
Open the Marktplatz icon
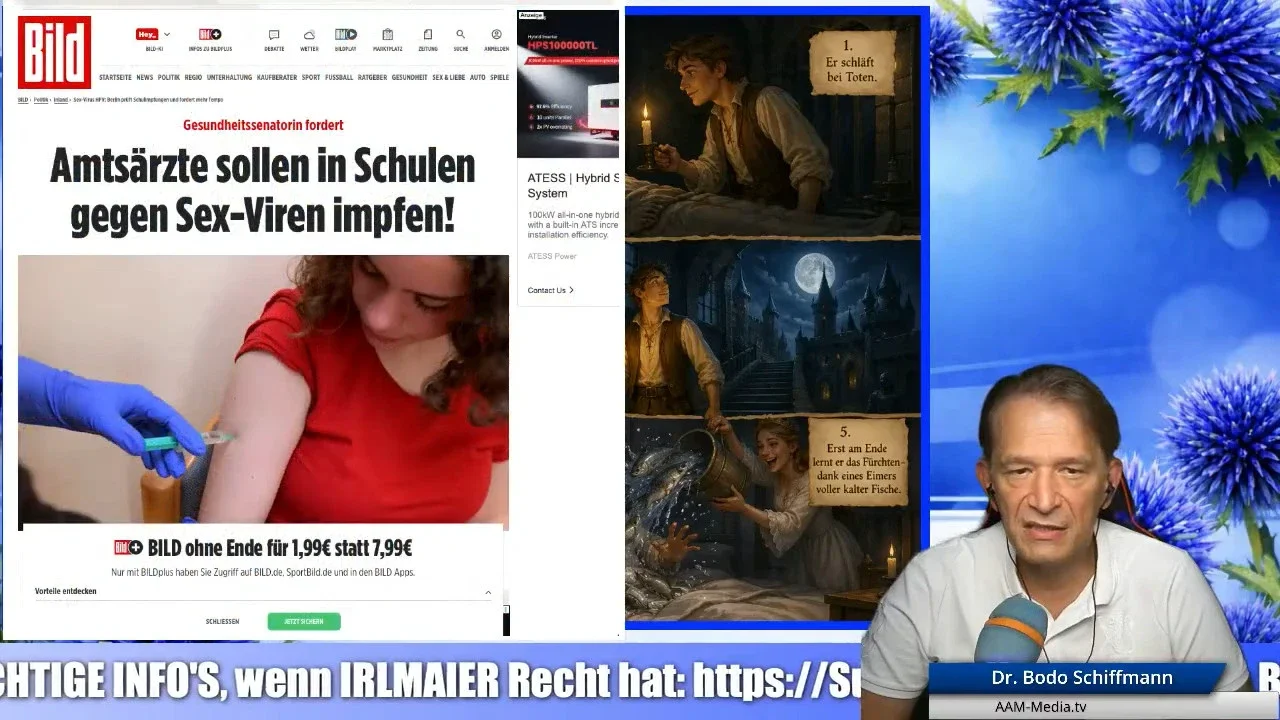(388, 35)
